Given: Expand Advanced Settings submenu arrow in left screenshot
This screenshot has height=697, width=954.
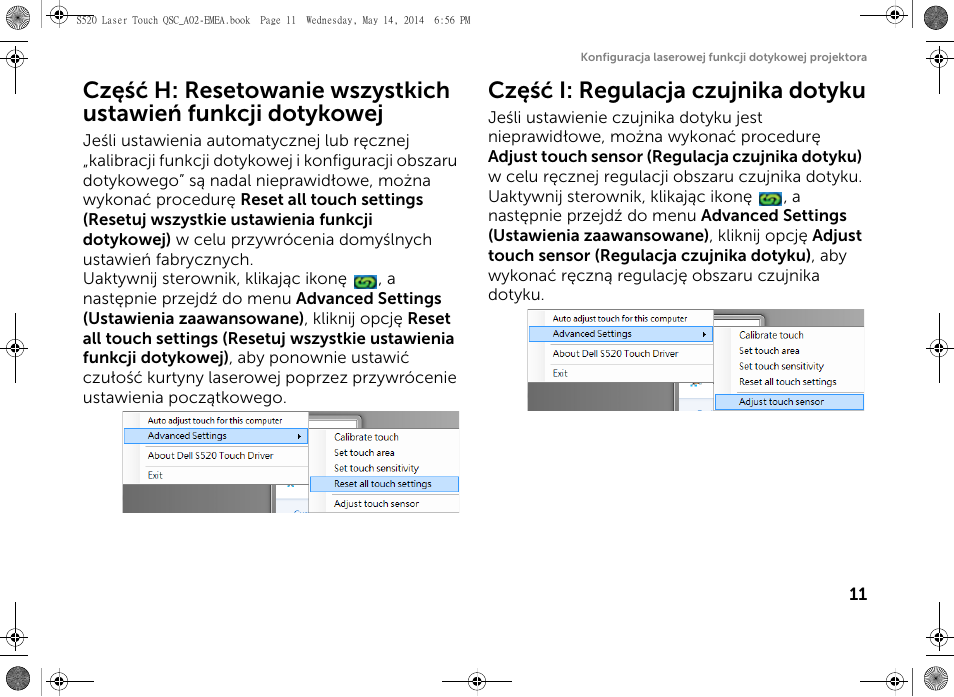Looking at the screenshot, I should pos(299,437).
